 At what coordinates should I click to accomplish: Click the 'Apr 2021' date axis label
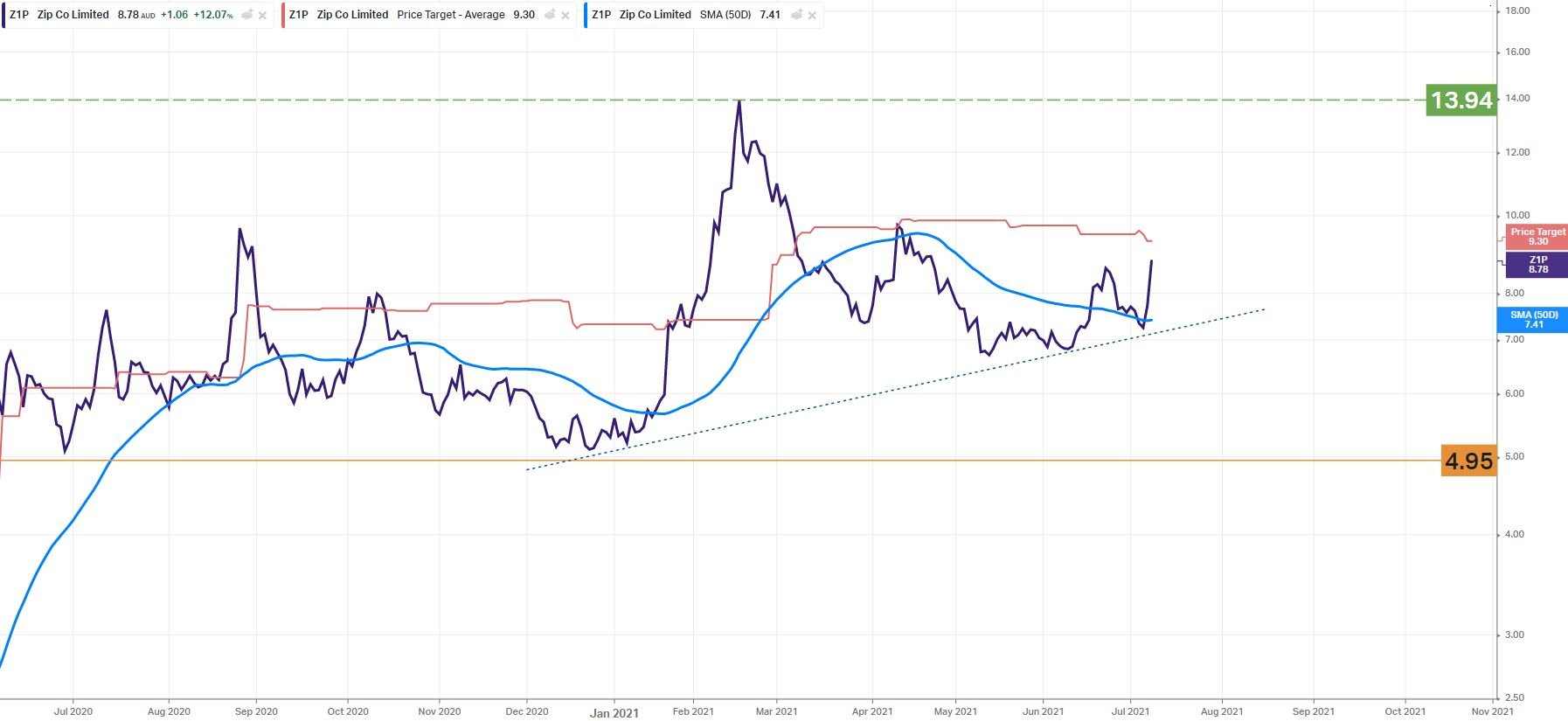pyautogui.click(x=871, y=711)
